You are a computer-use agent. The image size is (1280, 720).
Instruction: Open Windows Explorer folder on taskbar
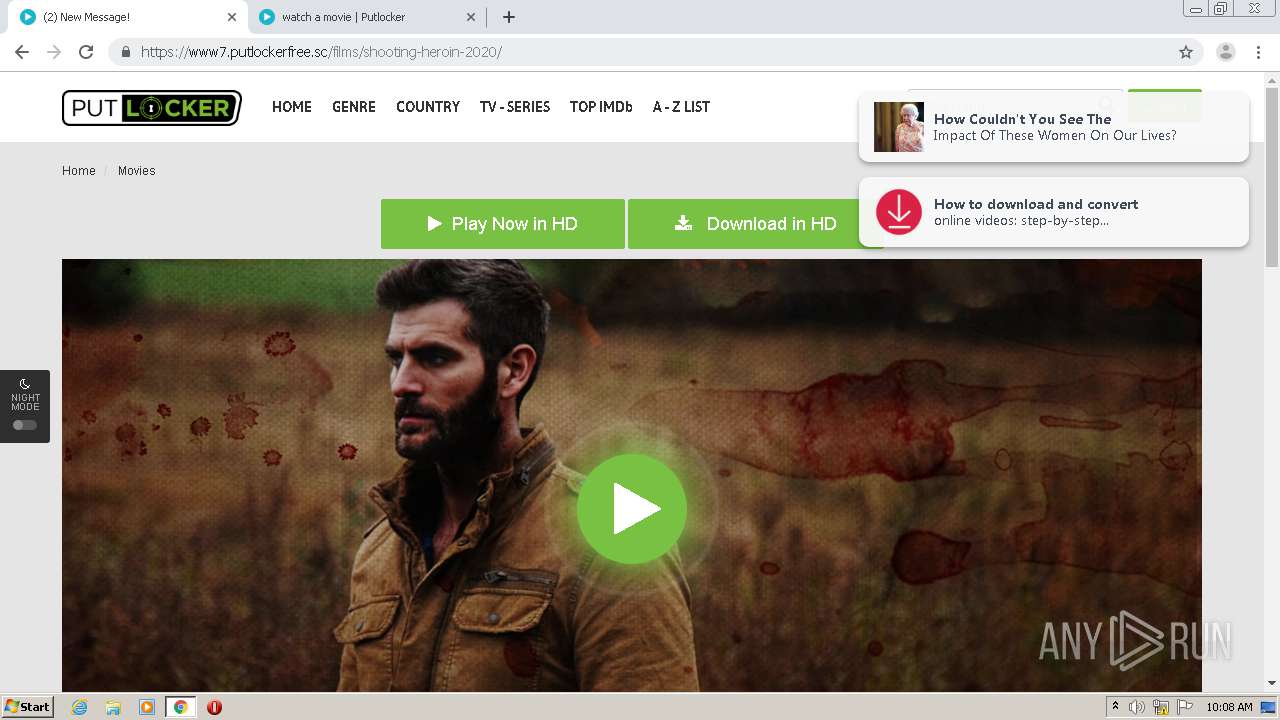[113, 707]
